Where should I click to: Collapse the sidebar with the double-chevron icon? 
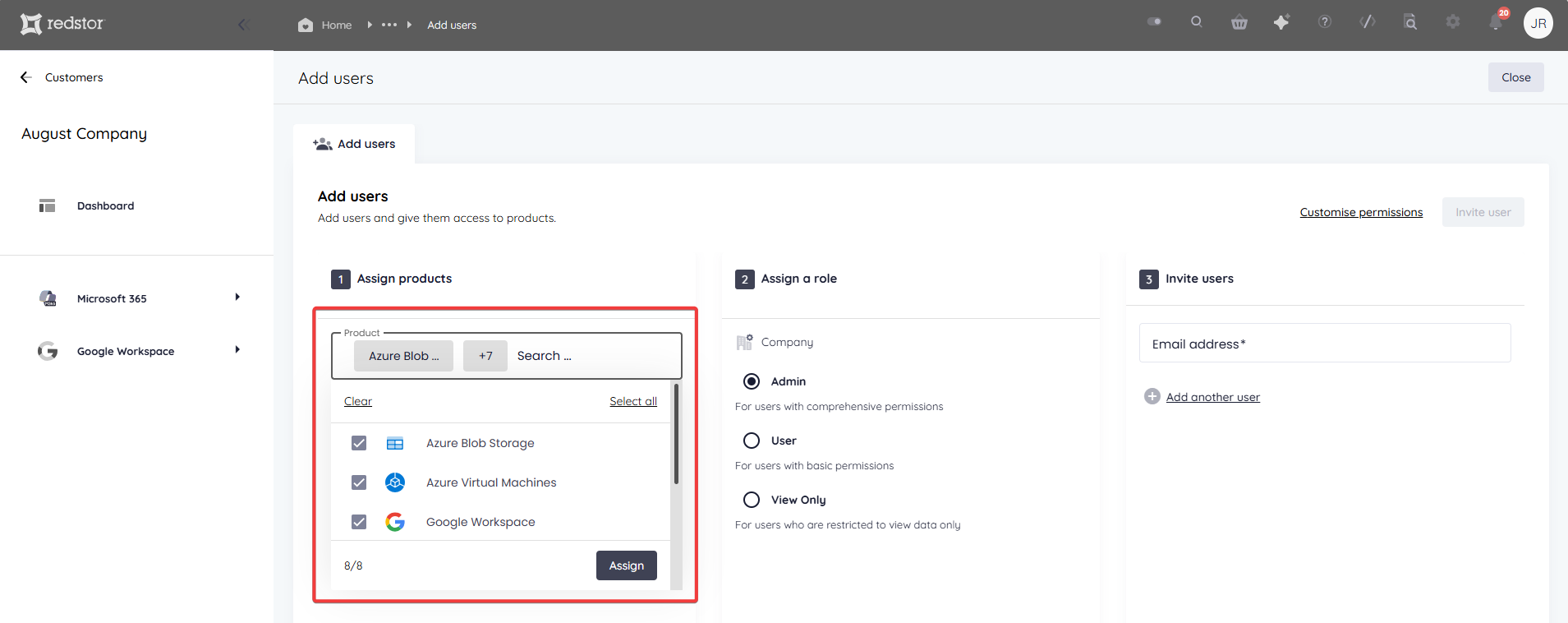[243, 25]
